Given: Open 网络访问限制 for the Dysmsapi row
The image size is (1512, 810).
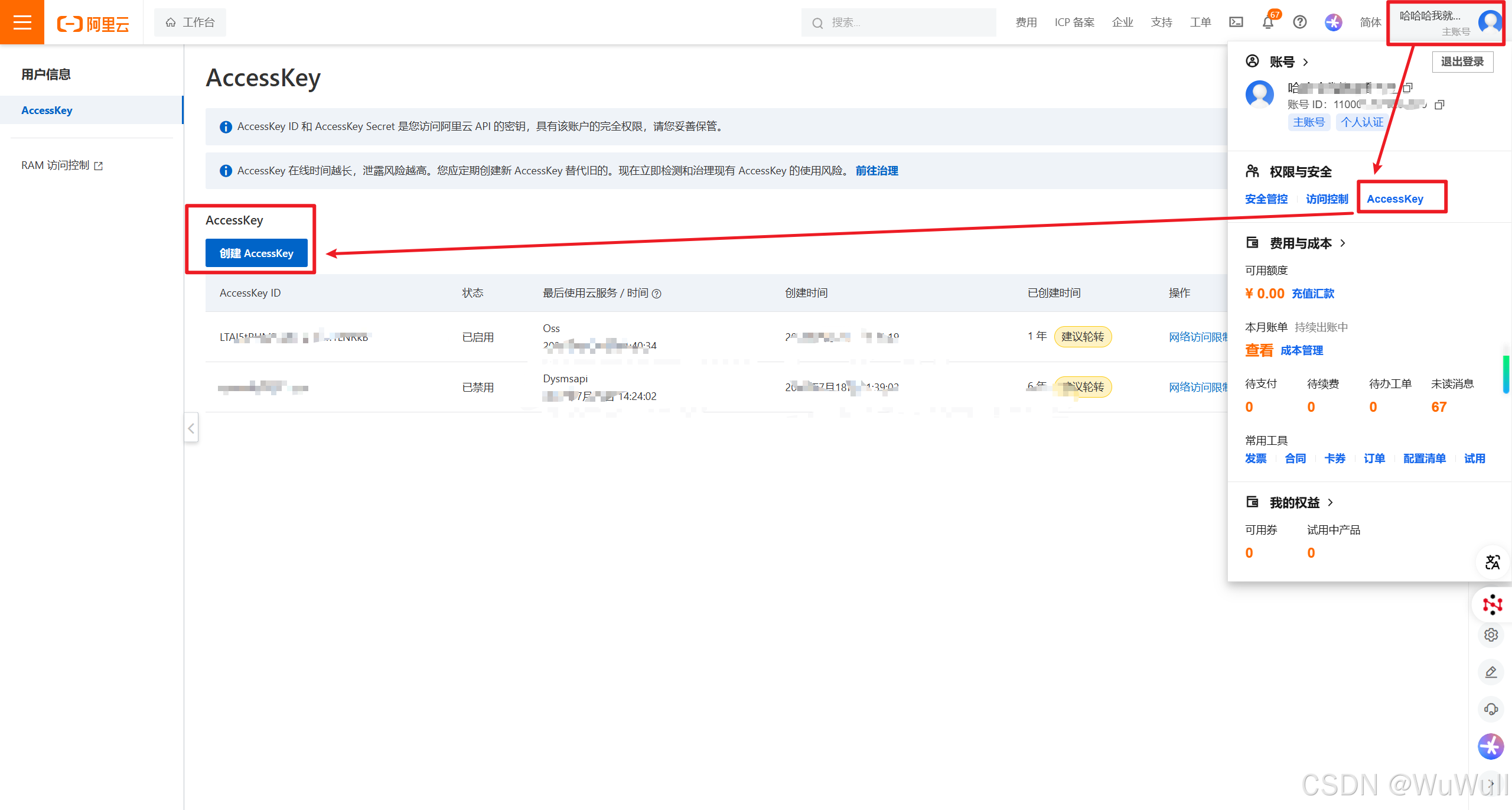Looking at the screenshot, I should pos(1198,387).
